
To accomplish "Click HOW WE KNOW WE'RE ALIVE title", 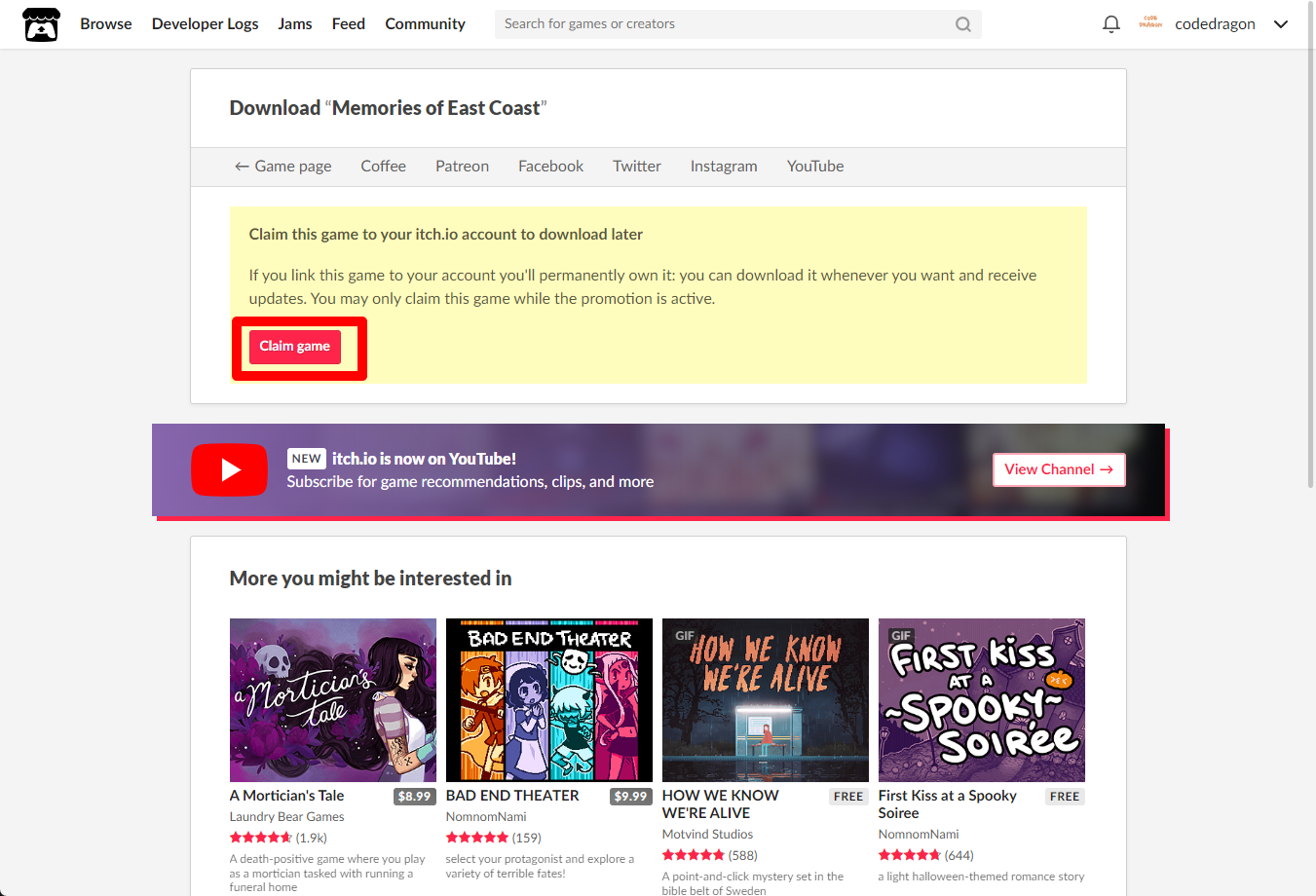I will [x=721, y=804].
